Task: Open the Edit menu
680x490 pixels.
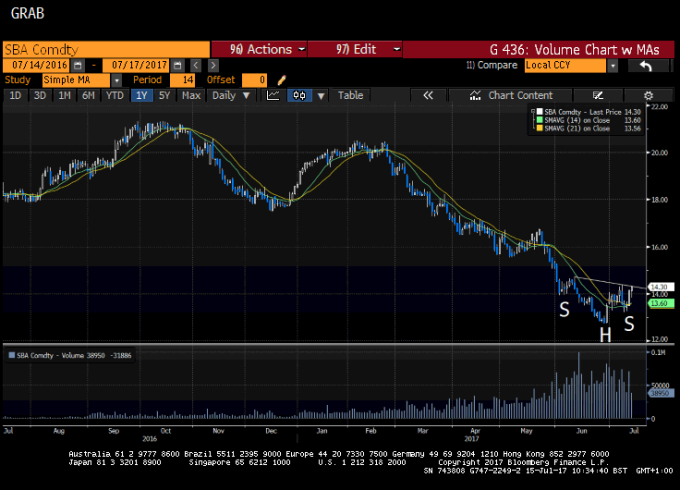Action: (x=355, y=49)
